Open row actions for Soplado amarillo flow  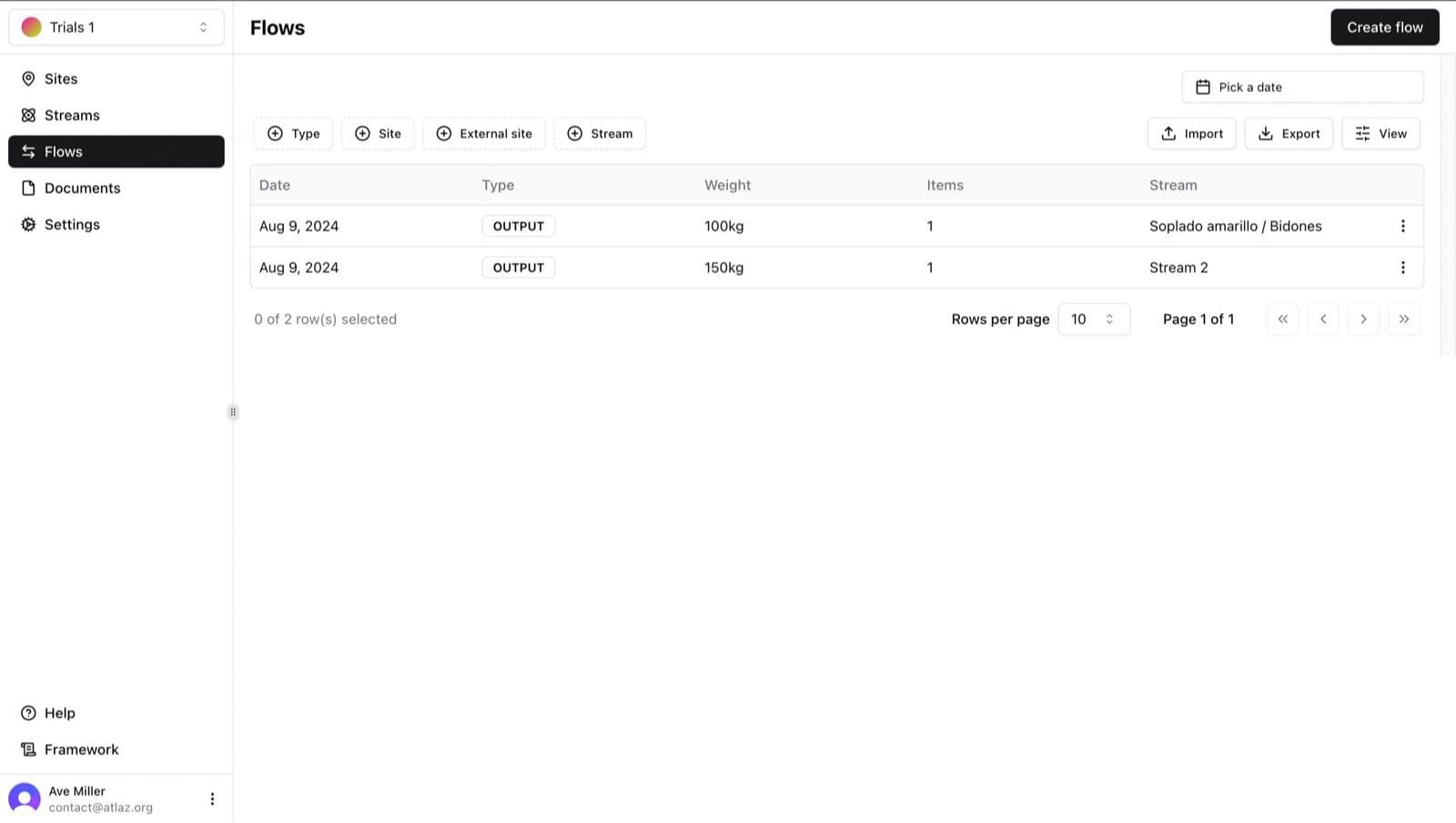point(1402,226)
